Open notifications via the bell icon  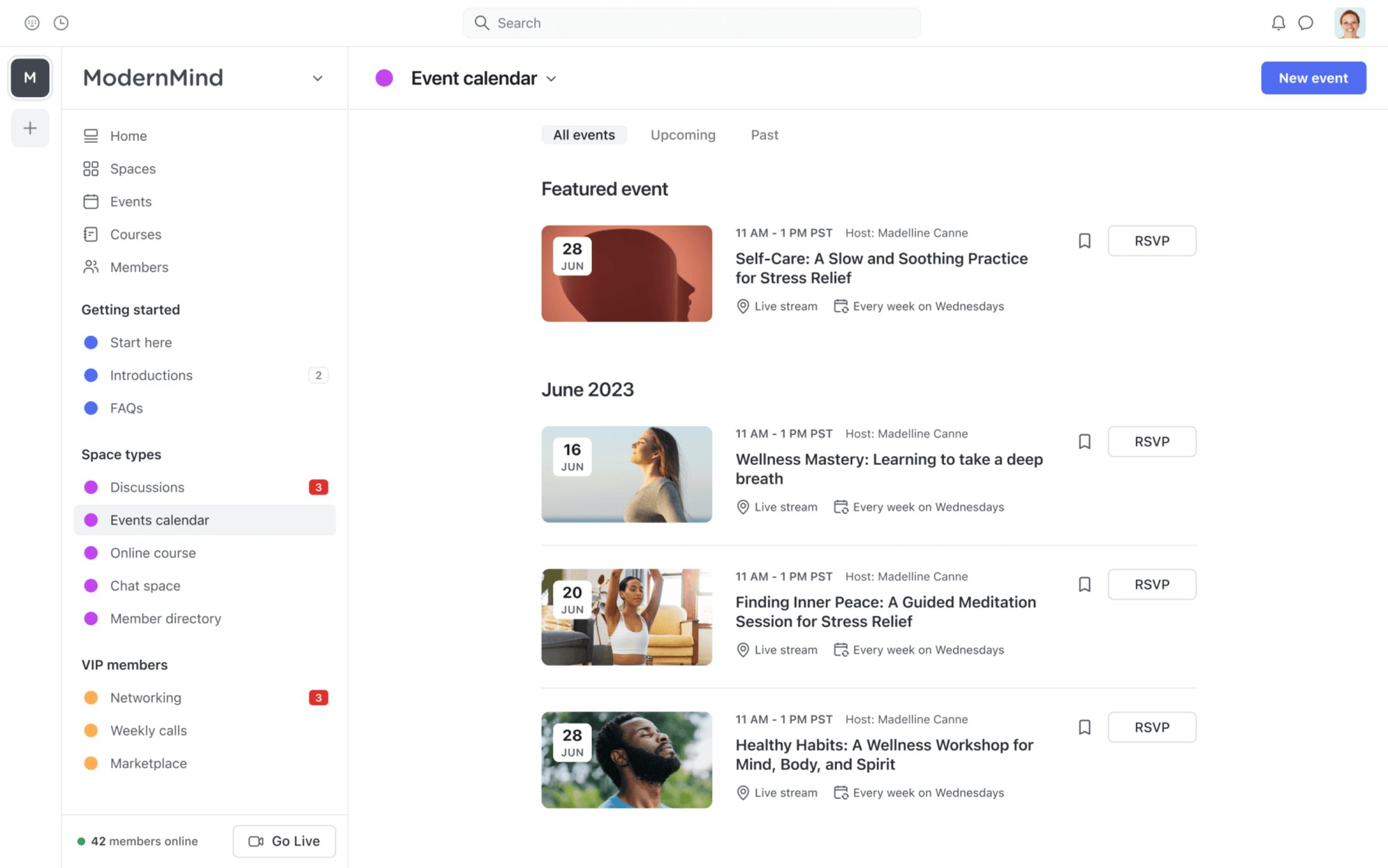(1278, 22)
